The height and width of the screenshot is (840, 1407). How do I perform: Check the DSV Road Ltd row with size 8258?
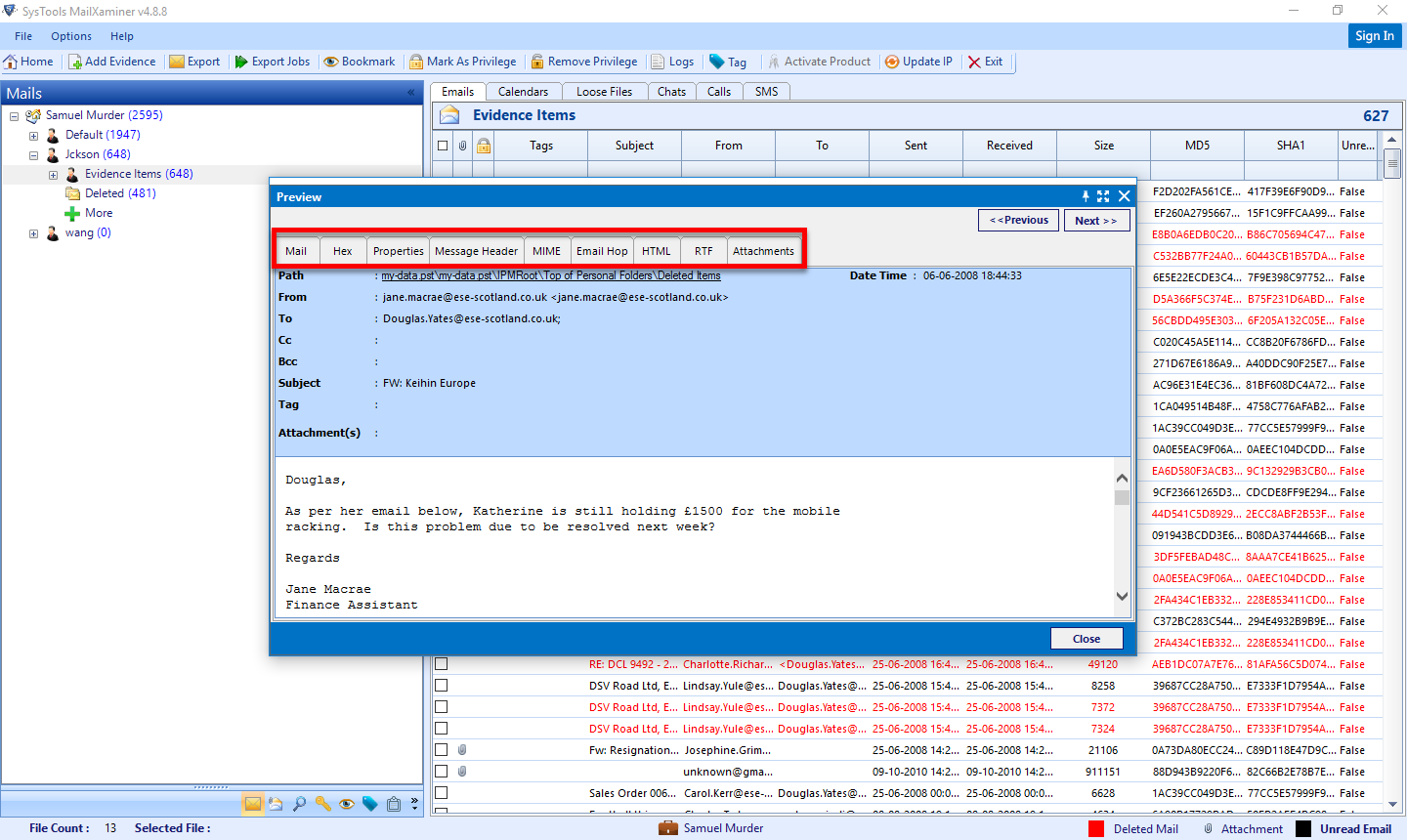[x=442, y=686]
